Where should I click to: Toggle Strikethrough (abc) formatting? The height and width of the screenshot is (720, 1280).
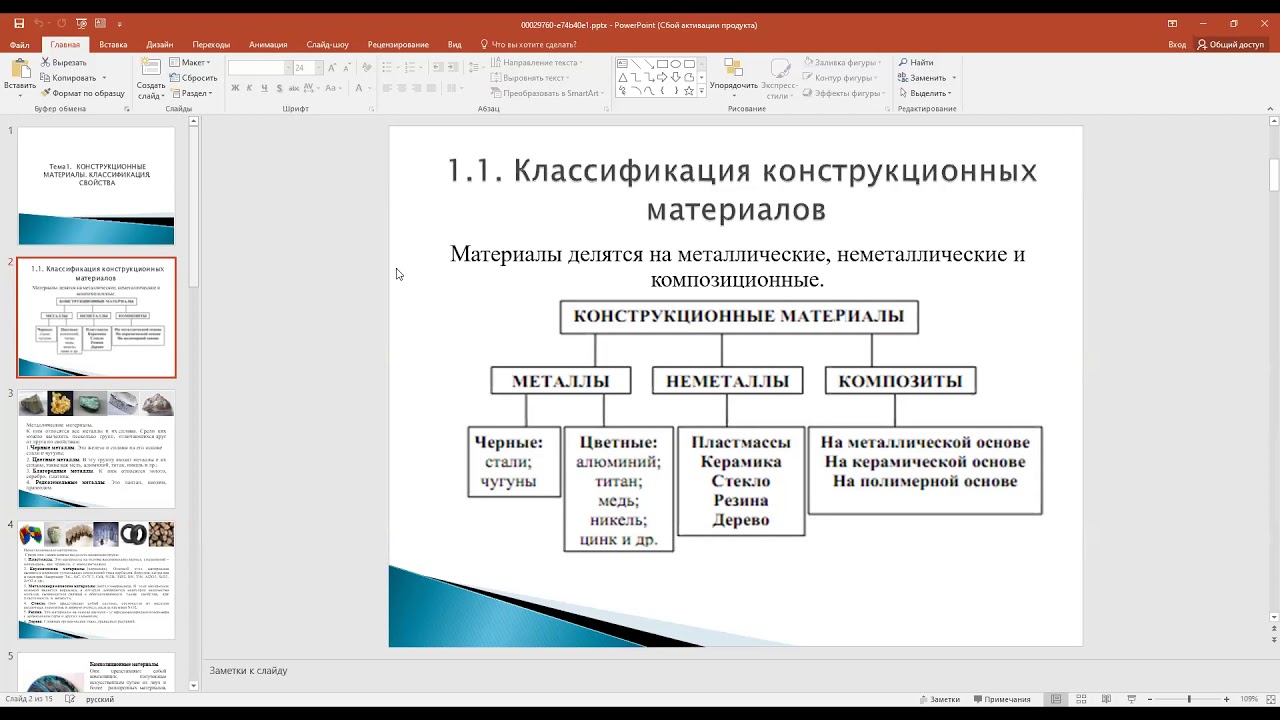[294, 88]
